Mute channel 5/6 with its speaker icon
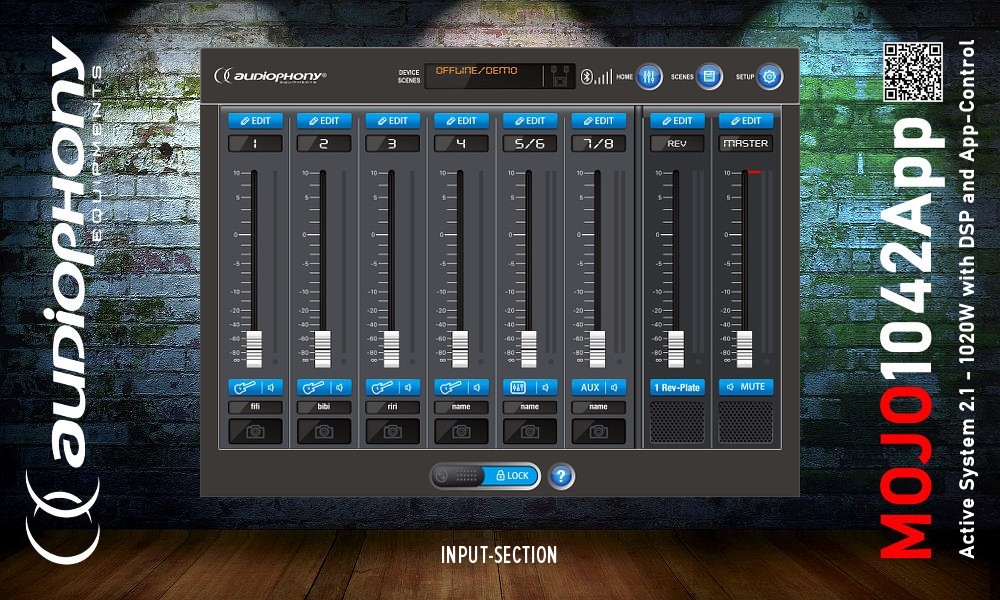 546,387
